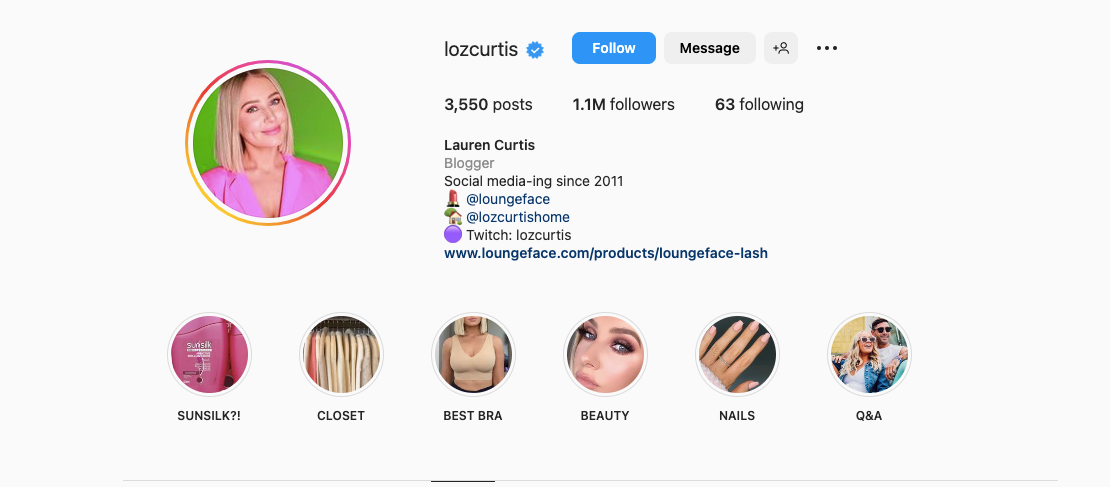
Task: Open the BEAUTY highlight thumbnail
Action: click(605, 355)
